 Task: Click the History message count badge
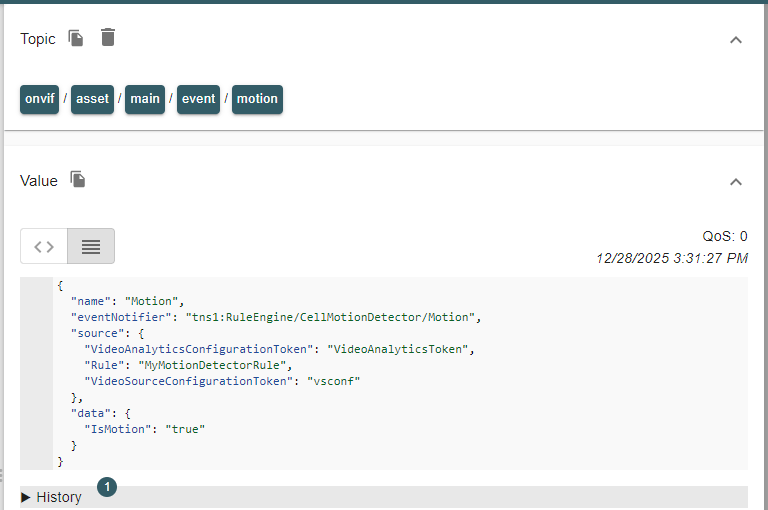pyautogui.click(x=107, y=486)
